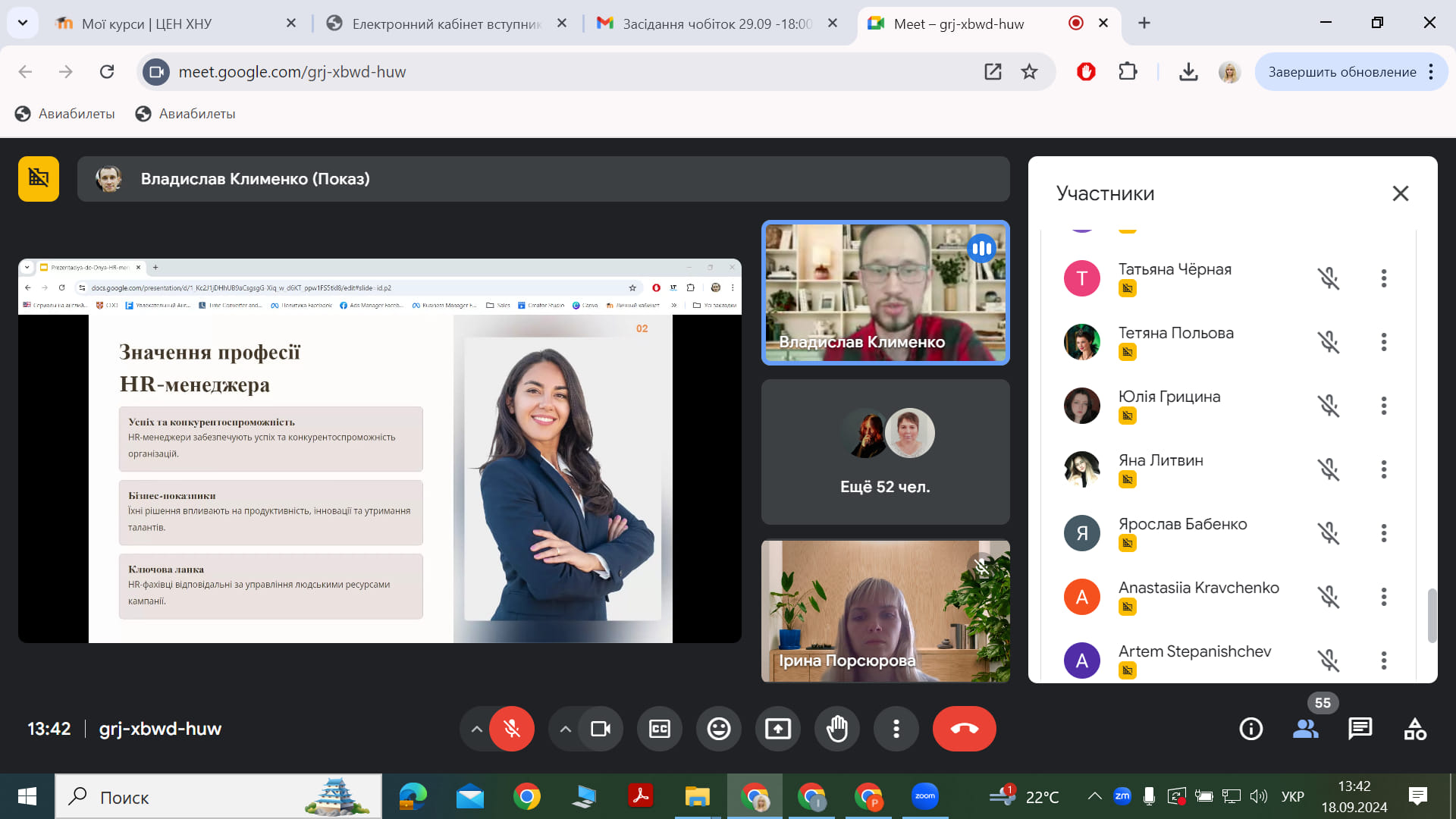Viewport: 1456px width, 819px height.
Task: Click the participants list scrollbar
Action: 1432,614
